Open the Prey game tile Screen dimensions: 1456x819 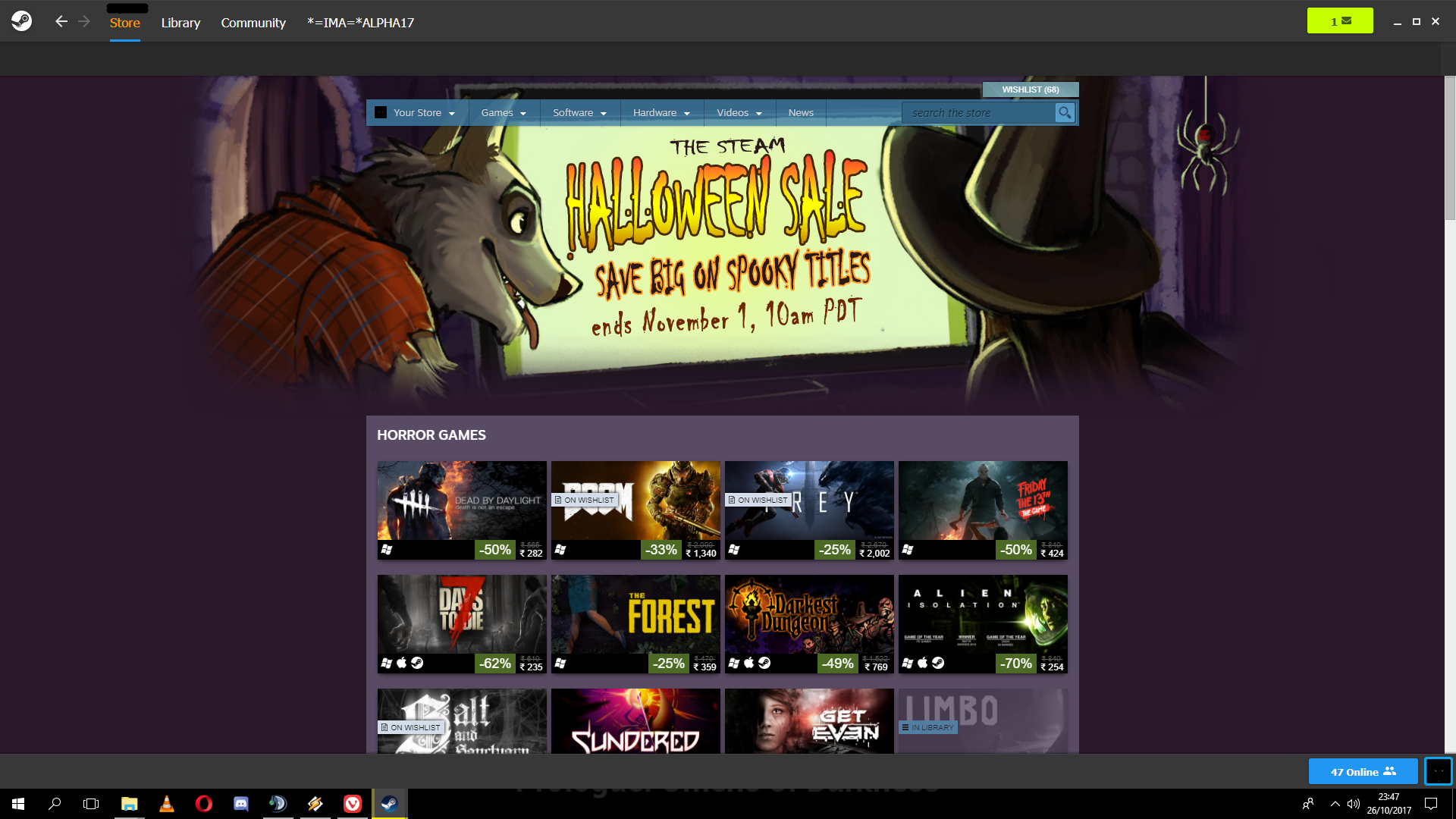click(809, 510)
